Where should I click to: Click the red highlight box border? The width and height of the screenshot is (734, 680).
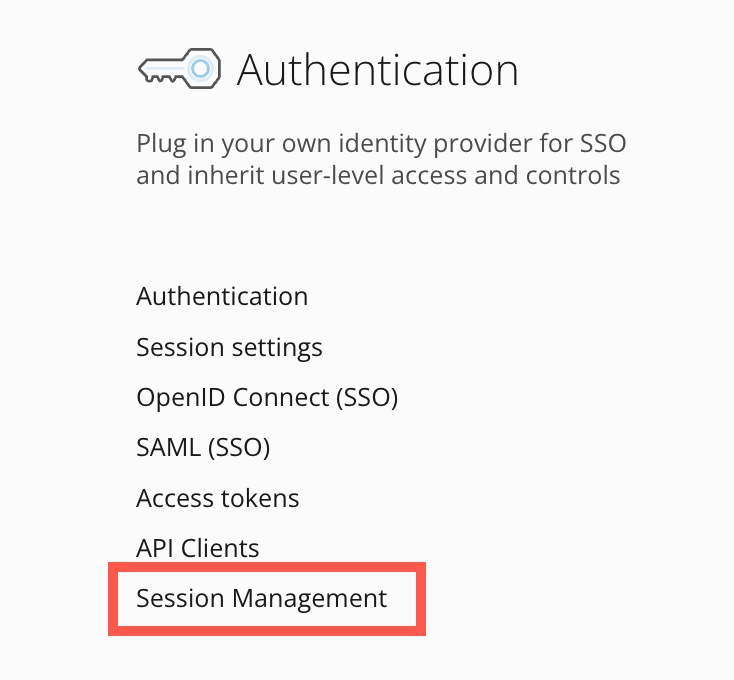(x=267, y=566)
